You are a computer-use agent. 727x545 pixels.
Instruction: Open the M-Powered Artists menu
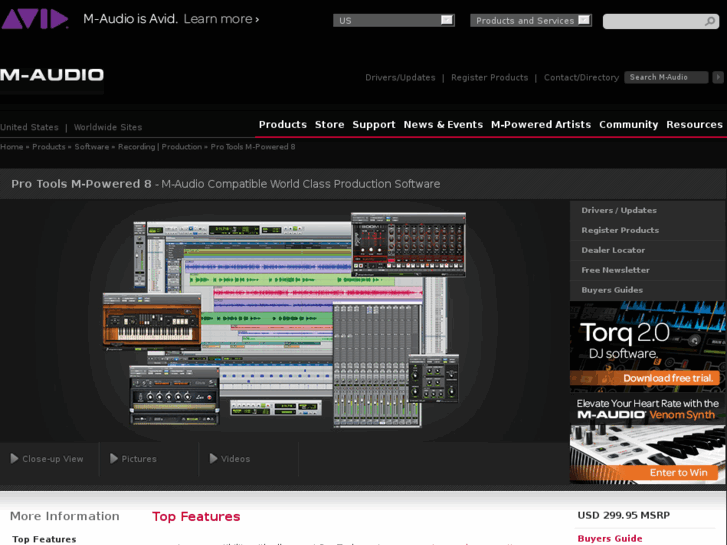pyautogui.click(x=541, y=125)
